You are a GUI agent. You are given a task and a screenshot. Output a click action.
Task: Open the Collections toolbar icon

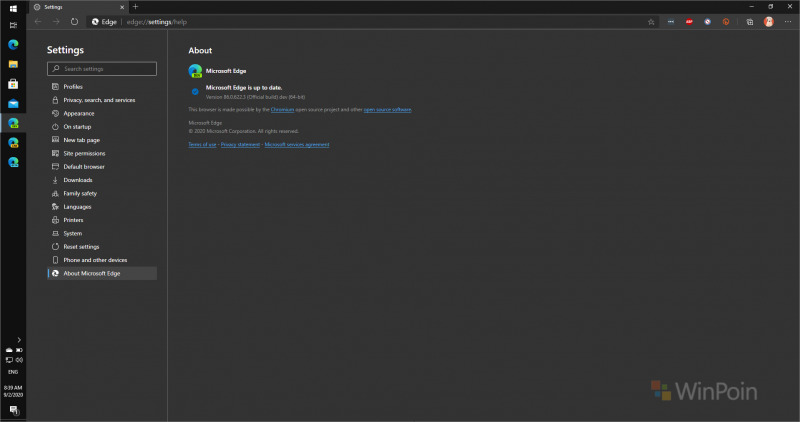click(749, 22)
